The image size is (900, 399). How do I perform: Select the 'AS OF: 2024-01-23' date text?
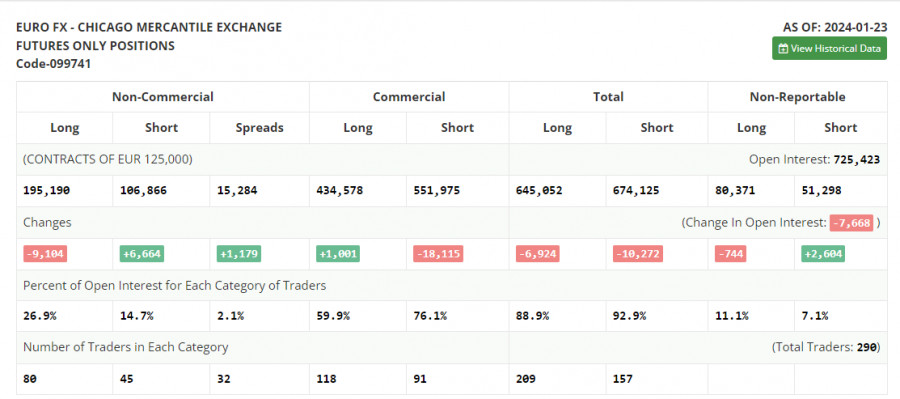point(835,27)
